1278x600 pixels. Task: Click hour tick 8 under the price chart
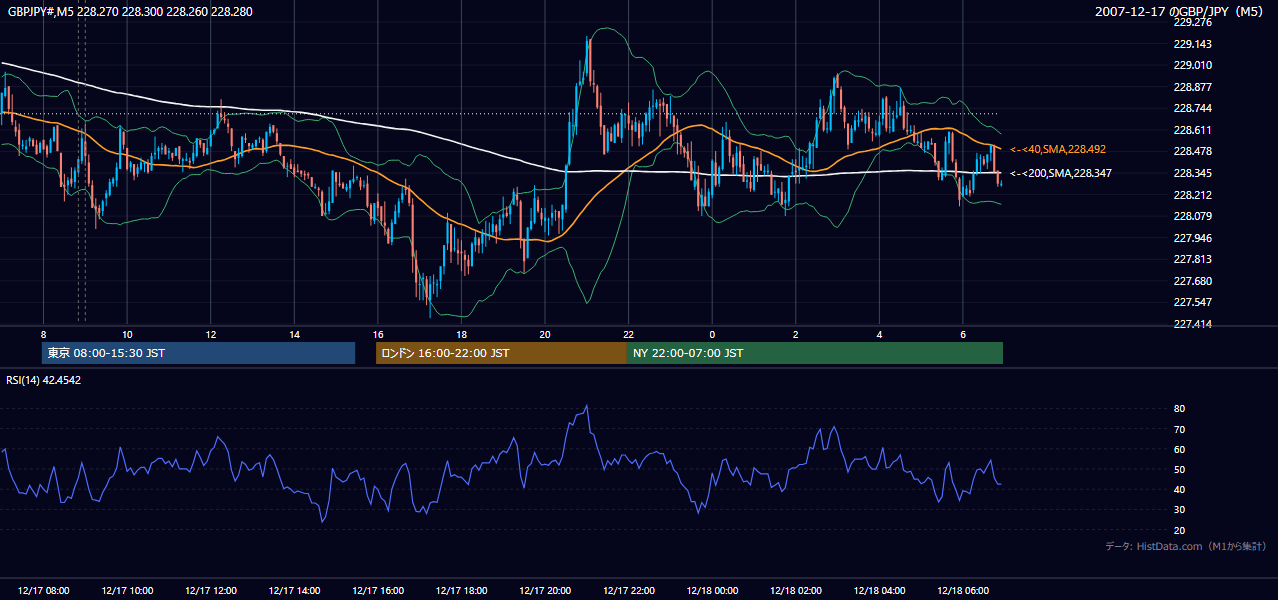coord(43,334)
